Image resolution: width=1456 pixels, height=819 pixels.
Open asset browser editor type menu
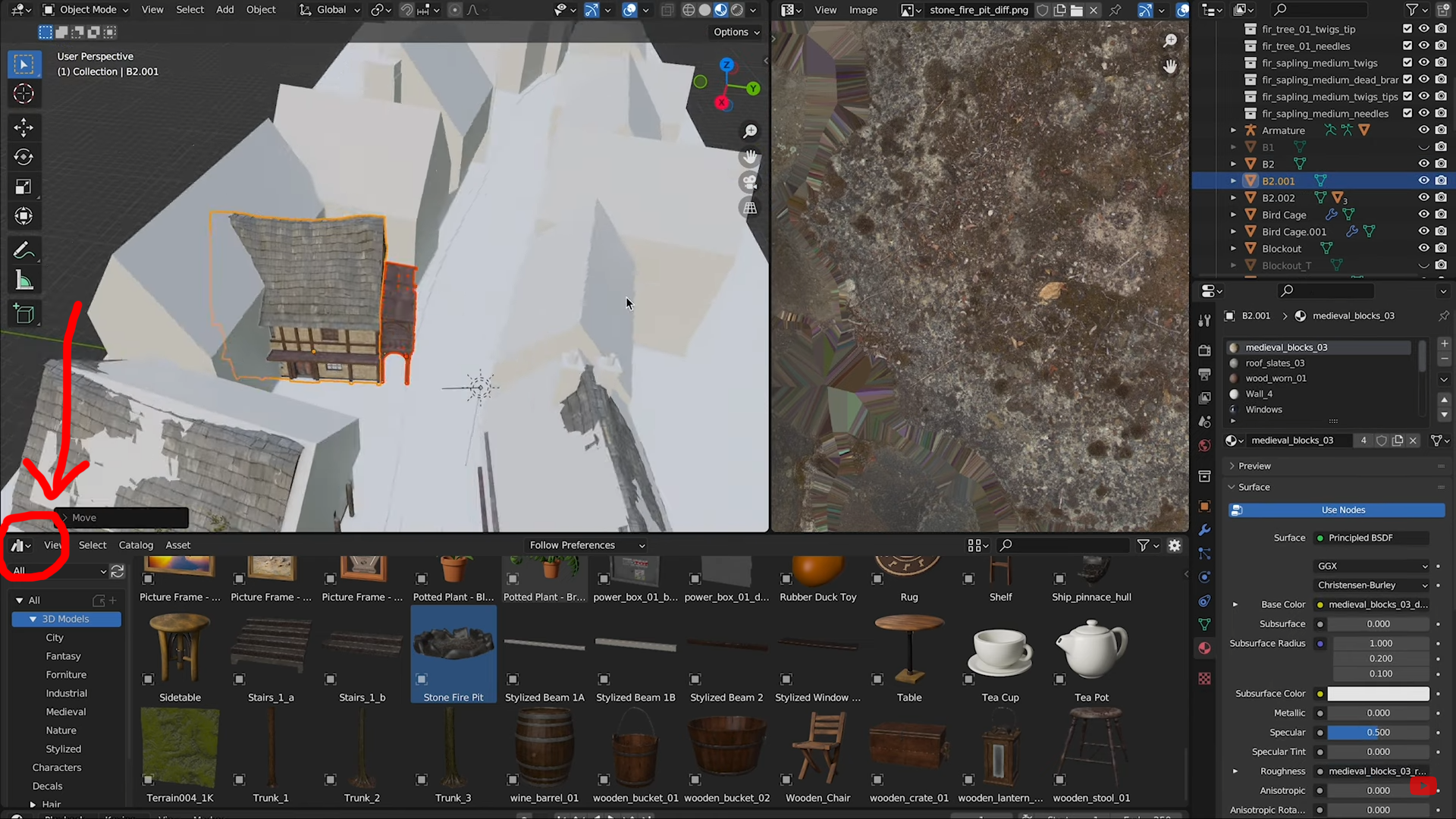click(20, 545)
